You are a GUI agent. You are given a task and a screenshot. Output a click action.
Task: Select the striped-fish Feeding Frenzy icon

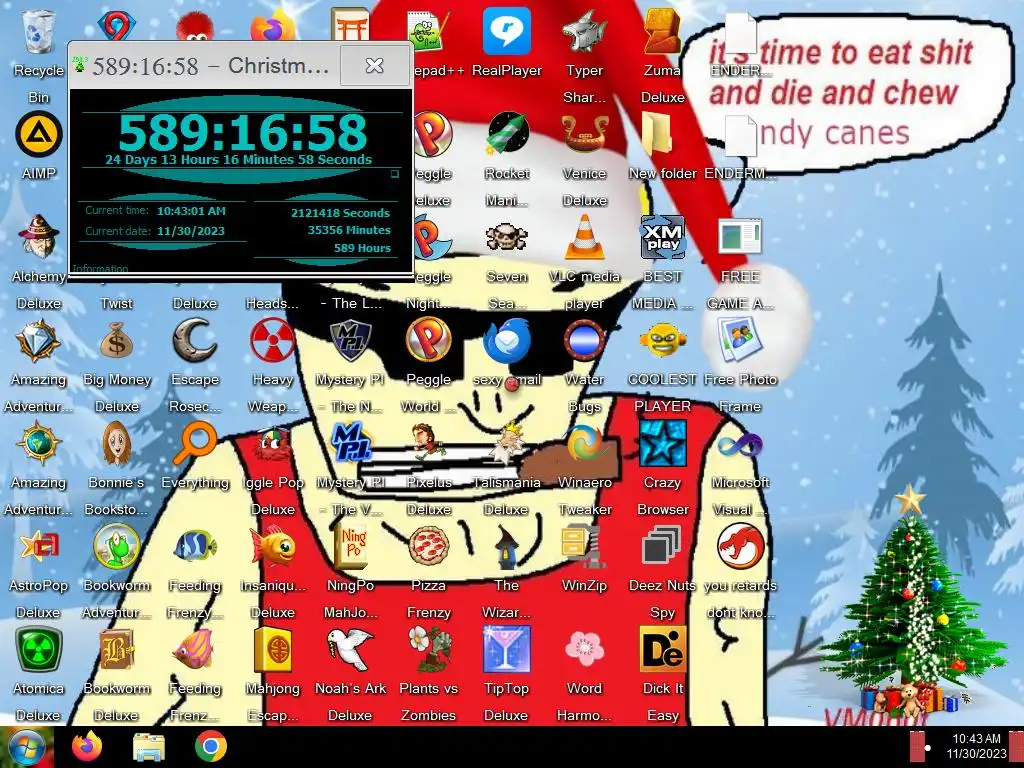tap(195, 546)
